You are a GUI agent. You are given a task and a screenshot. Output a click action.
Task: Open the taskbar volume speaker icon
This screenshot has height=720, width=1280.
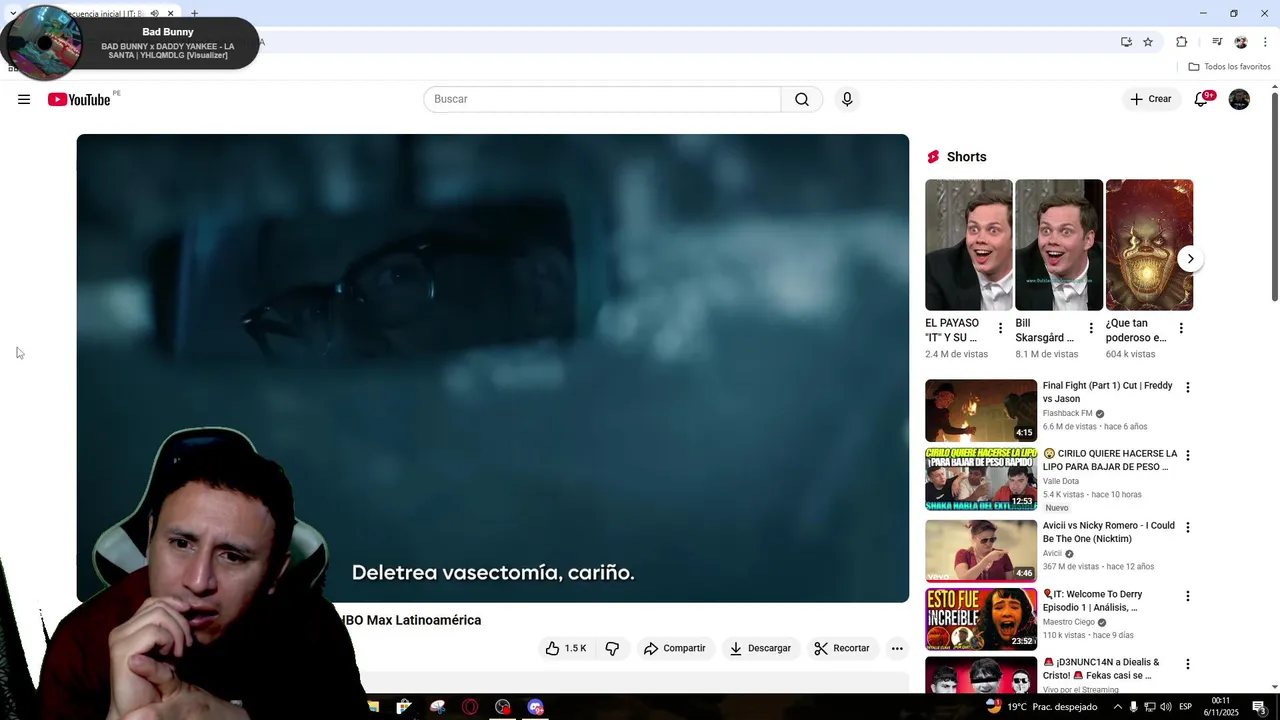click(x=1165, y=707)
